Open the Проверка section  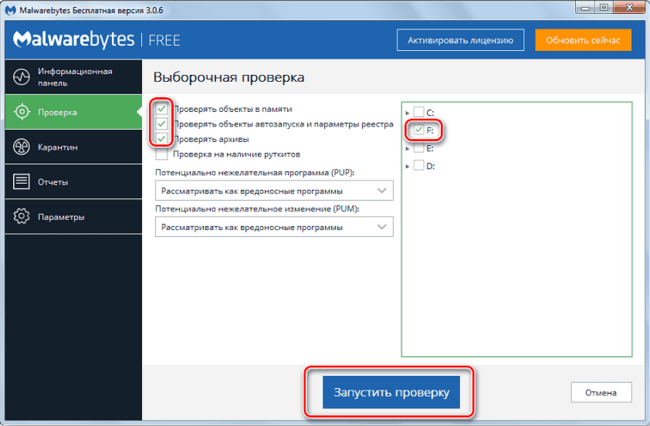tap(73, 112)
